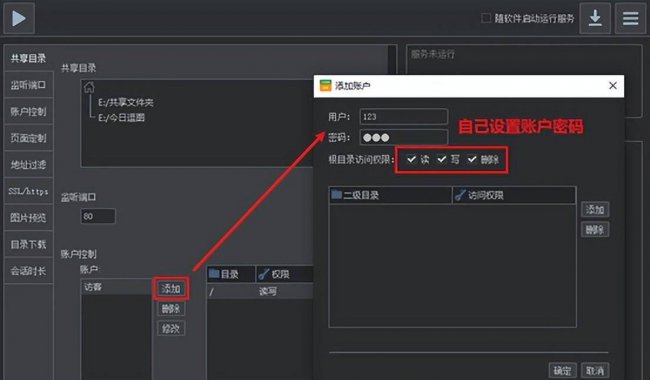Switch to the 监听端口 tab

pyautogui.click(x=28, y=85)
